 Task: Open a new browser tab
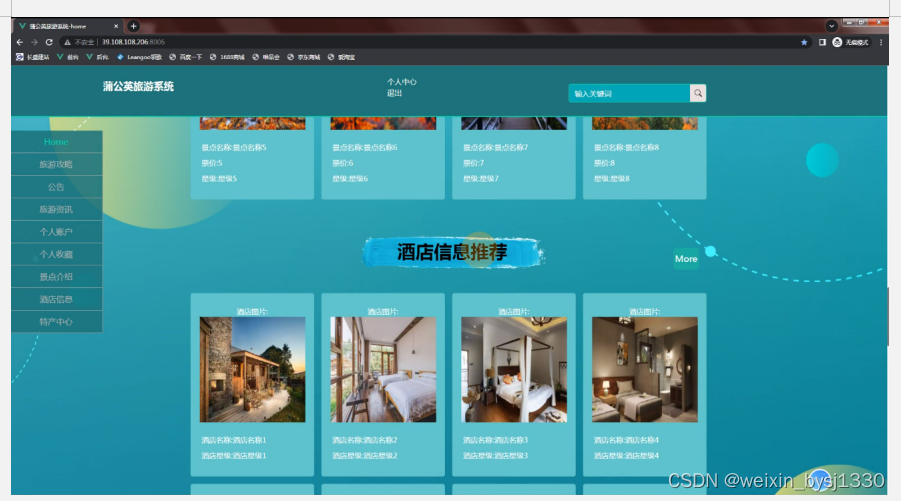coord(133,26)
